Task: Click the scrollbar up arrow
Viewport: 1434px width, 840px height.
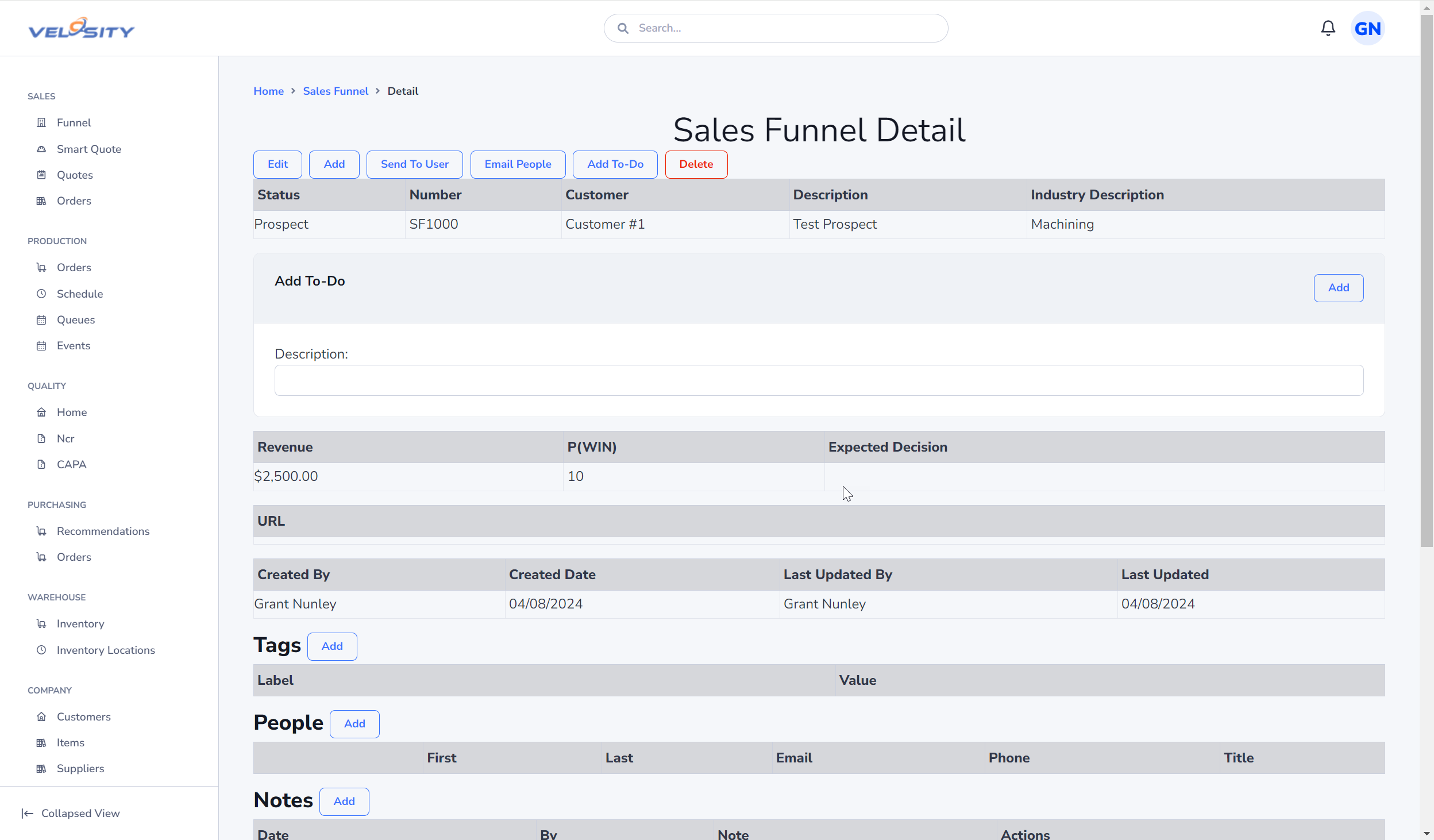Action: [1427, 7]
